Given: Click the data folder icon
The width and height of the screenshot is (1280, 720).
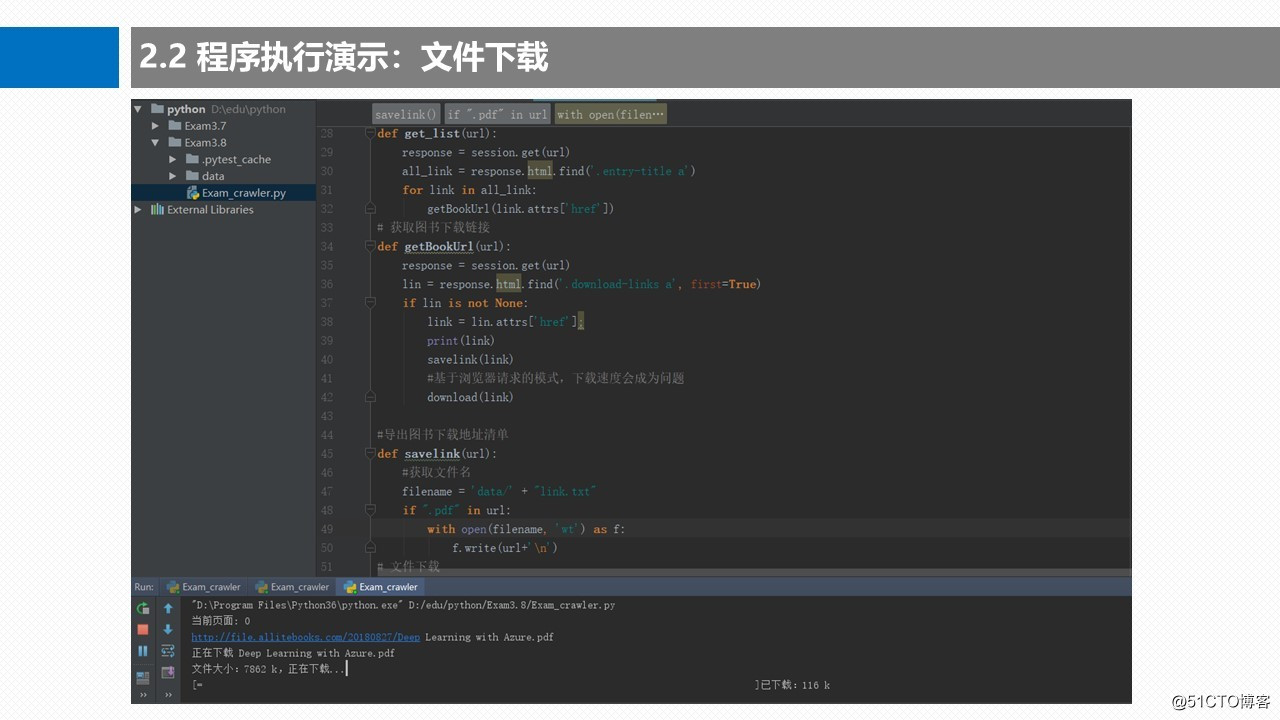Looking at the screenshot, I should pos(191,176).
